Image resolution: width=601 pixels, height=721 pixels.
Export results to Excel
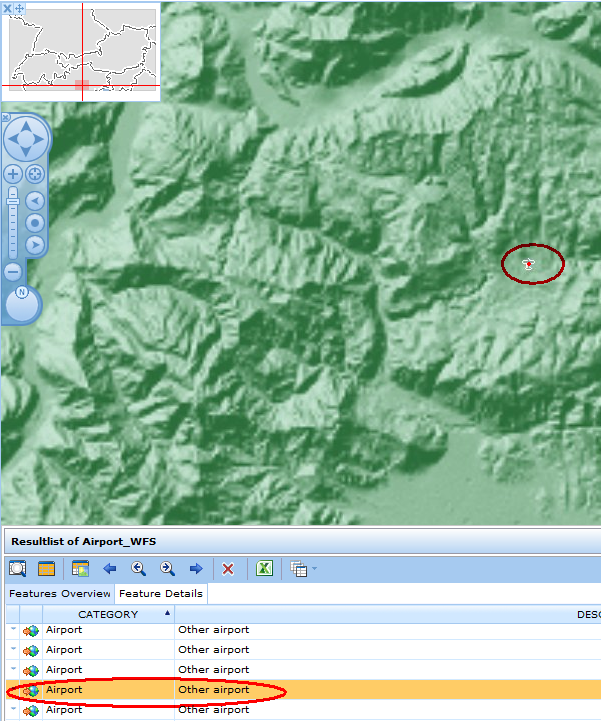(264, 569)
